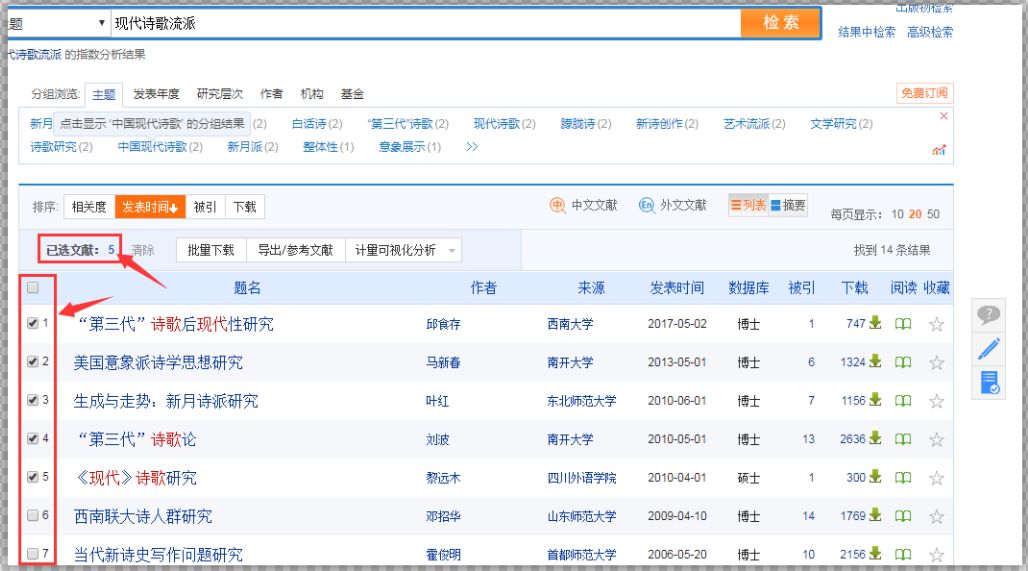The image size is (1028, 571).
Task: Read “第三代”诗歌后现代性研究 online
Action: click(903, 323)
